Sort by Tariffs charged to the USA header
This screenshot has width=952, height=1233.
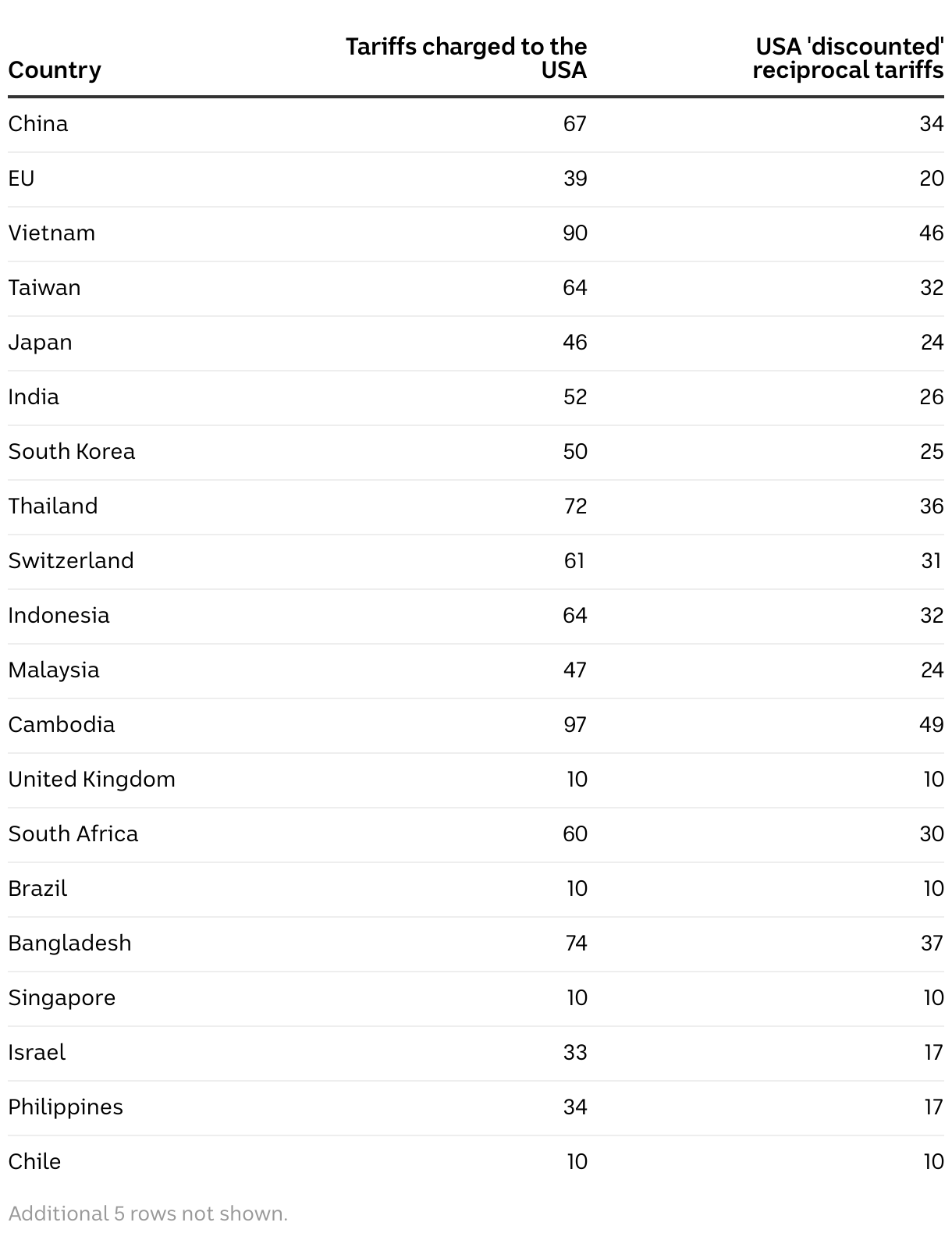pos(466,59)
